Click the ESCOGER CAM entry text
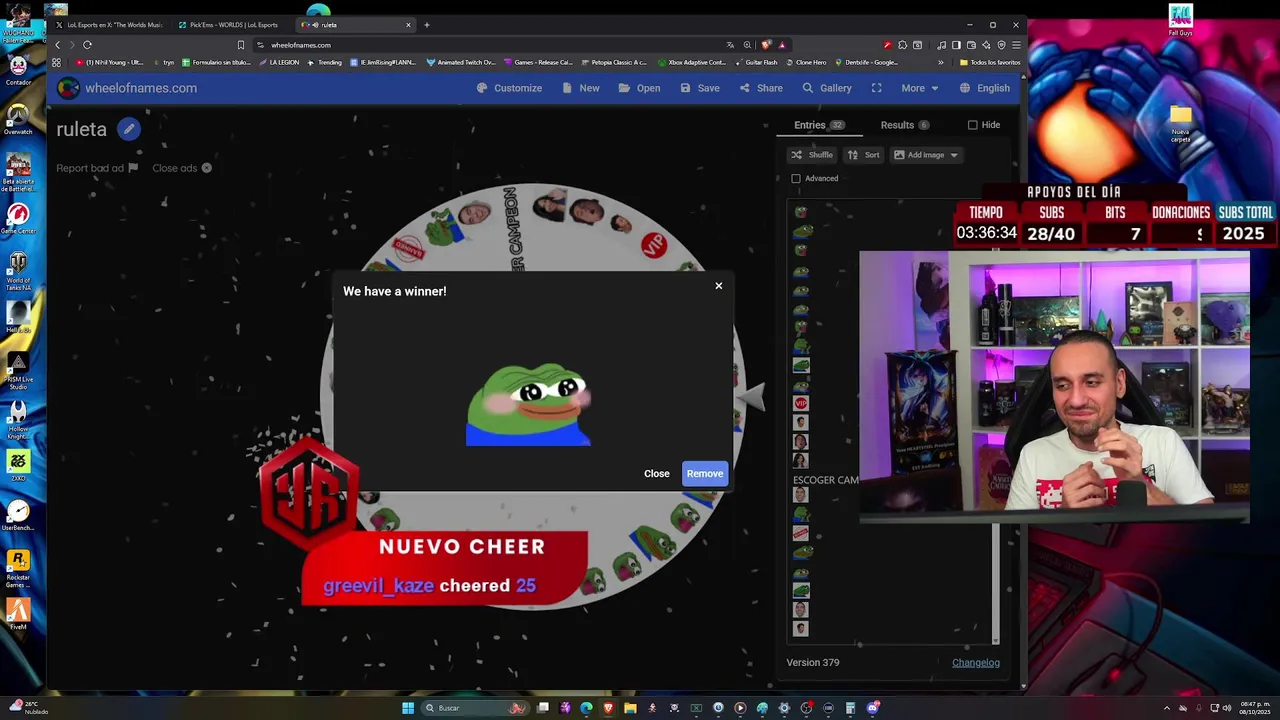Screen dimensions: 1280x720 click(x=826, y=480)
